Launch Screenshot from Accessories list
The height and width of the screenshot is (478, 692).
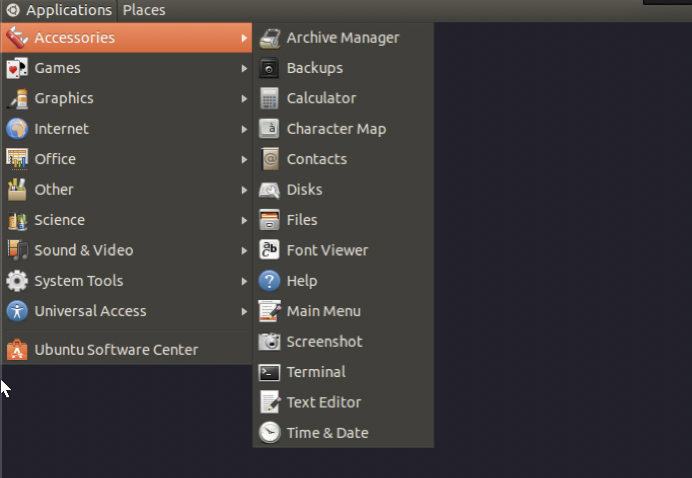pyautogui.click(x=343, y=342)
